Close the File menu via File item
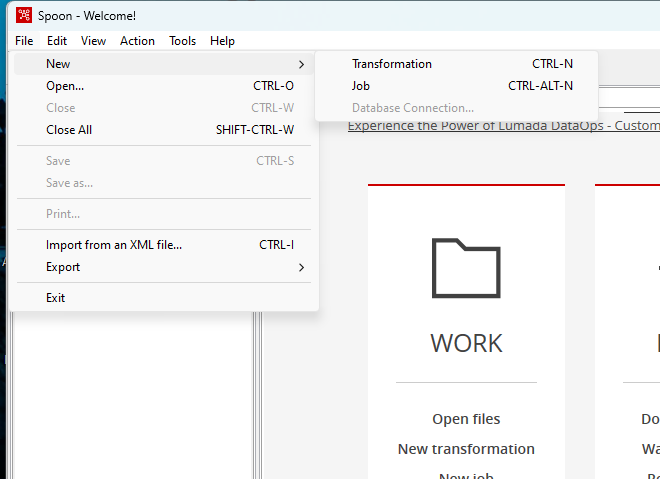 click(25, 41)
